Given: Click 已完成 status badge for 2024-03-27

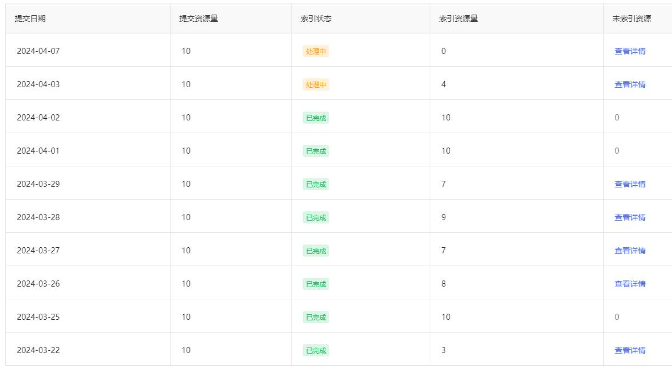Looking at the screenshot, I should pos(316,251).
